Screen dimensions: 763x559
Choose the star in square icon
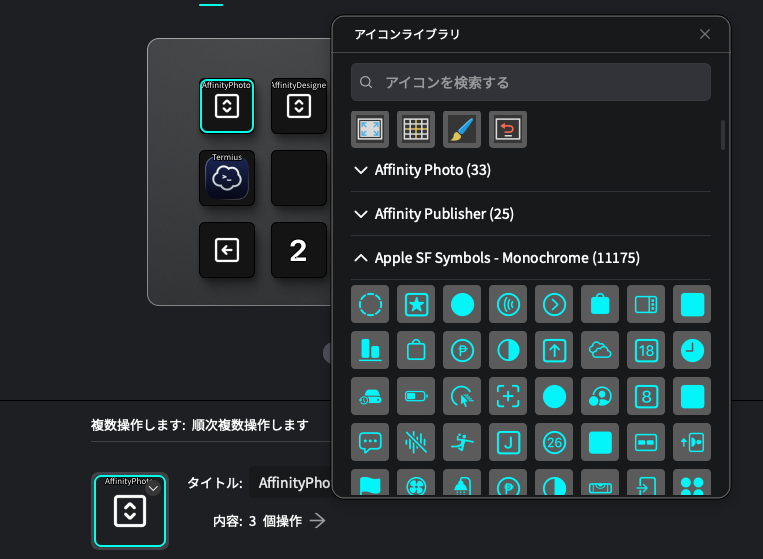416,304
